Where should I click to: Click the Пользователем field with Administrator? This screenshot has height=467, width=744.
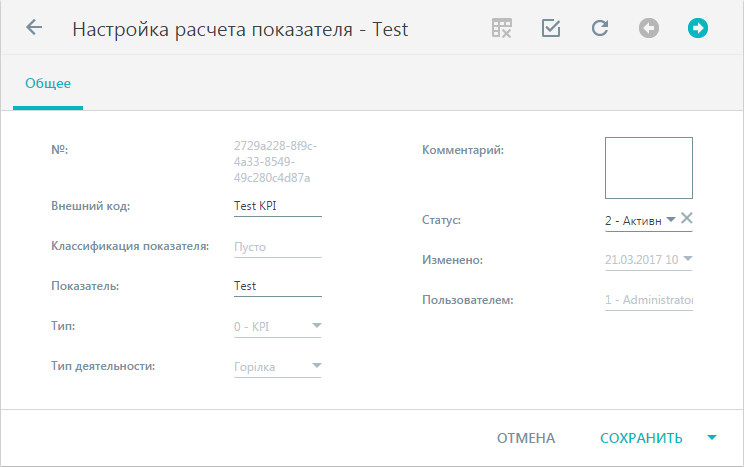pyautogui.click(x=649, y=300)
